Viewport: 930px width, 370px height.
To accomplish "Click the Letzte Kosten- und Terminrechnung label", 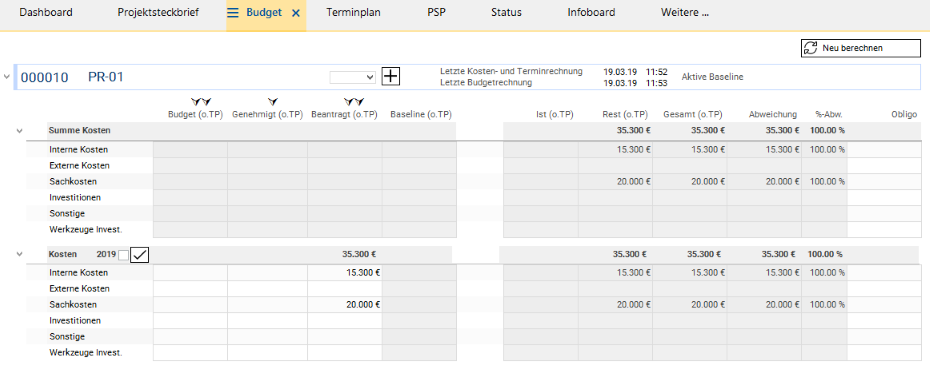I will point(511,71).
